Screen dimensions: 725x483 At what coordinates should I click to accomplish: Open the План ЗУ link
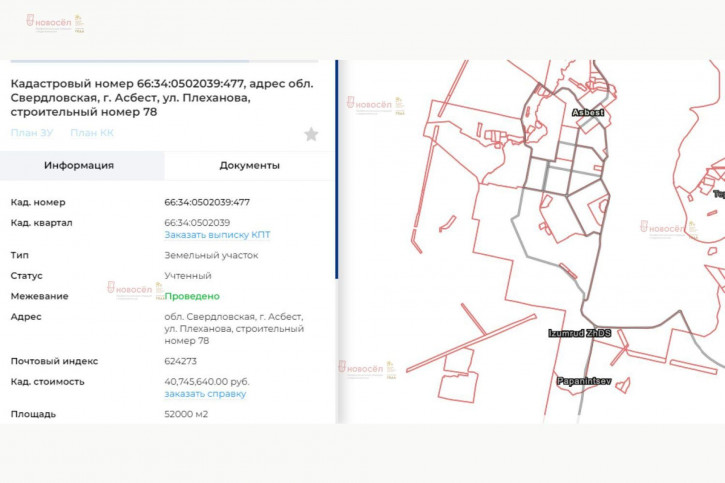click(x=32, y=133)
